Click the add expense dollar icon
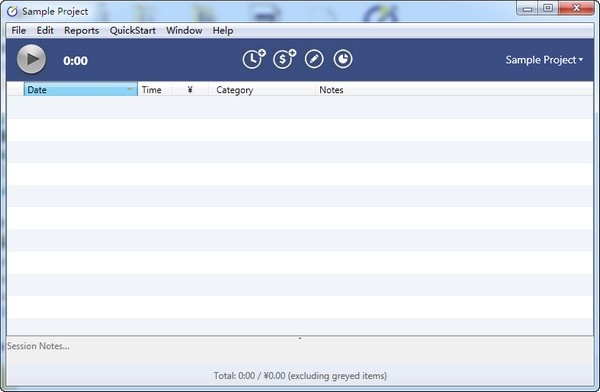 (x=284, y=59)
